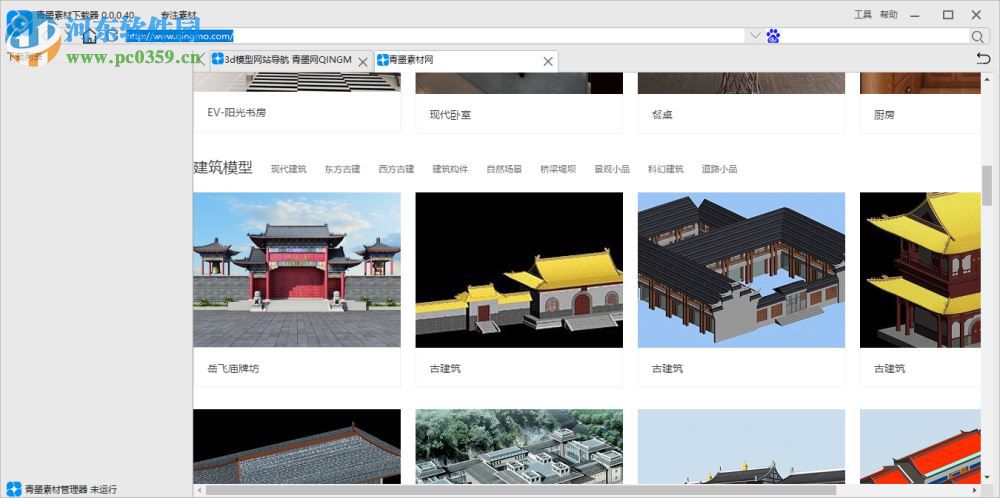The width and height of the screenshot is (1000, 498).
Task: Click the 建筑模型 section heading
Action: tap(223, 168)
